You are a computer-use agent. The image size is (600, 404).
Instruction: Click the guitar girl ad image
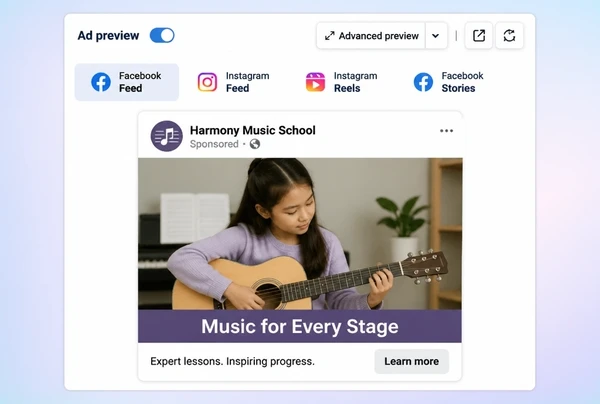pos(300,234)
